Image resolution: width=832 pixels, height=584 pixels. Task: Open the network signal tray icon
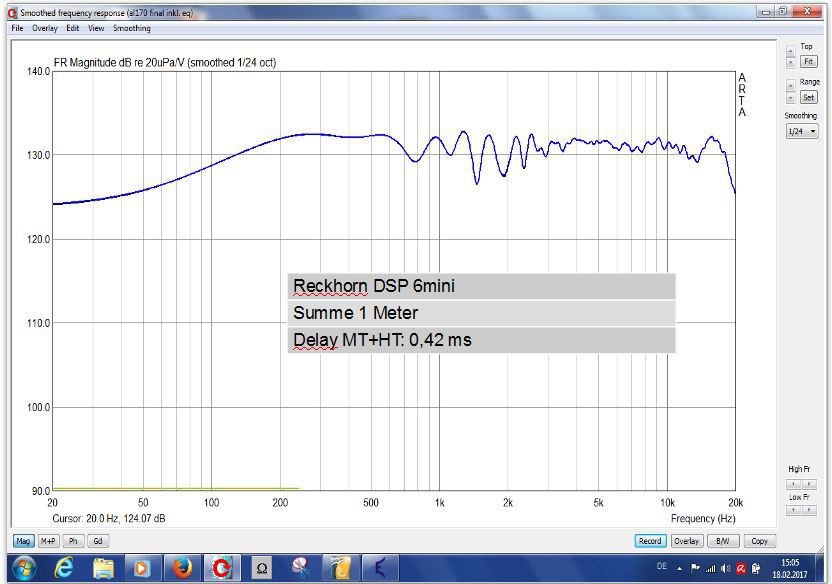710,569
